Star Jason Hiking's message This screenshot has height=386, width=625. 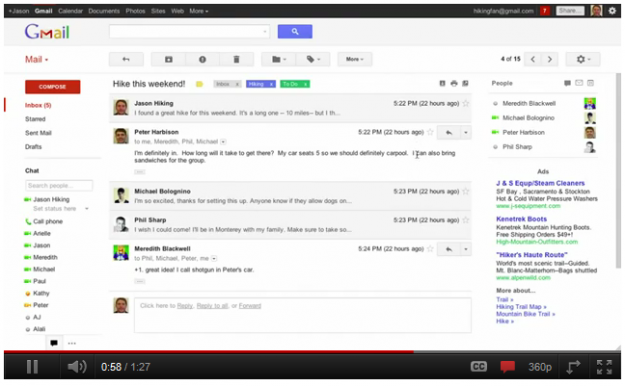(466, 103)
